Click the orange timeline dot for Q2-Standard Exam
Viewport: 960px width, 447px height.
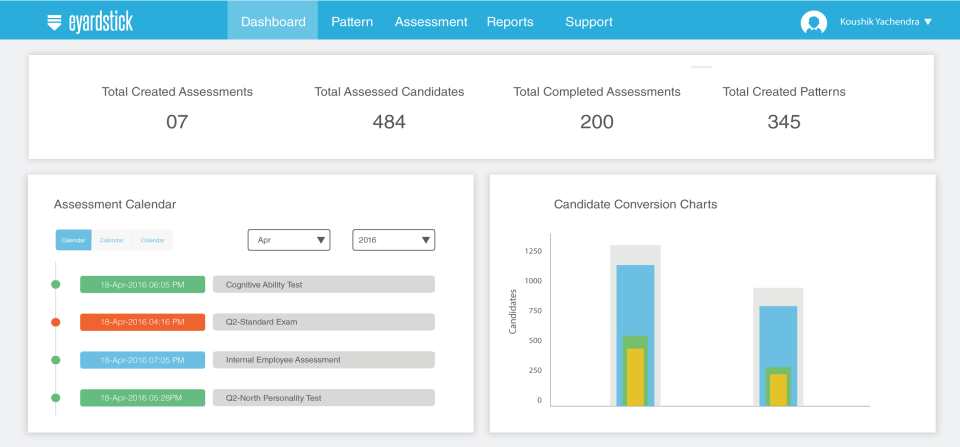(x=56, y=322)
